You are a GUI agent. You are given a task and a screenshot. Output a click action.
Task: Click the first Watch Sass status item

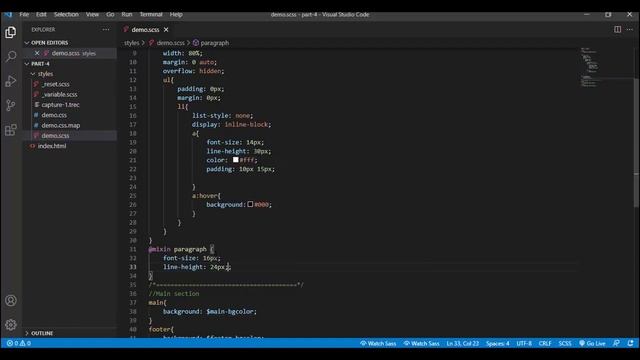(x=378, y=343)
